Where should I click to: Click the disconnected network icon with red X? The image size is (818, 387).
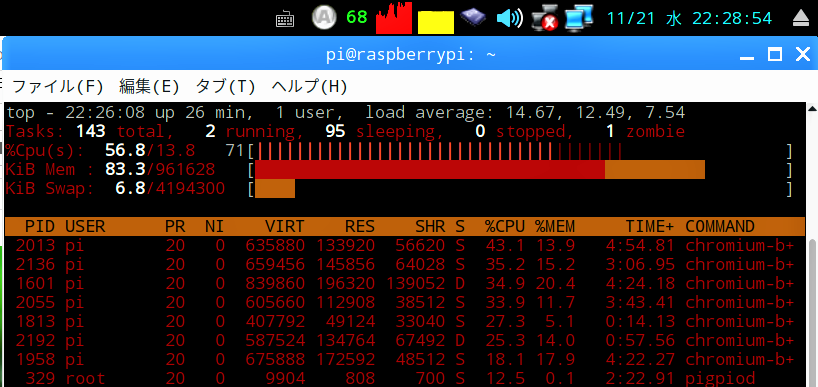(x=545, y=19)
